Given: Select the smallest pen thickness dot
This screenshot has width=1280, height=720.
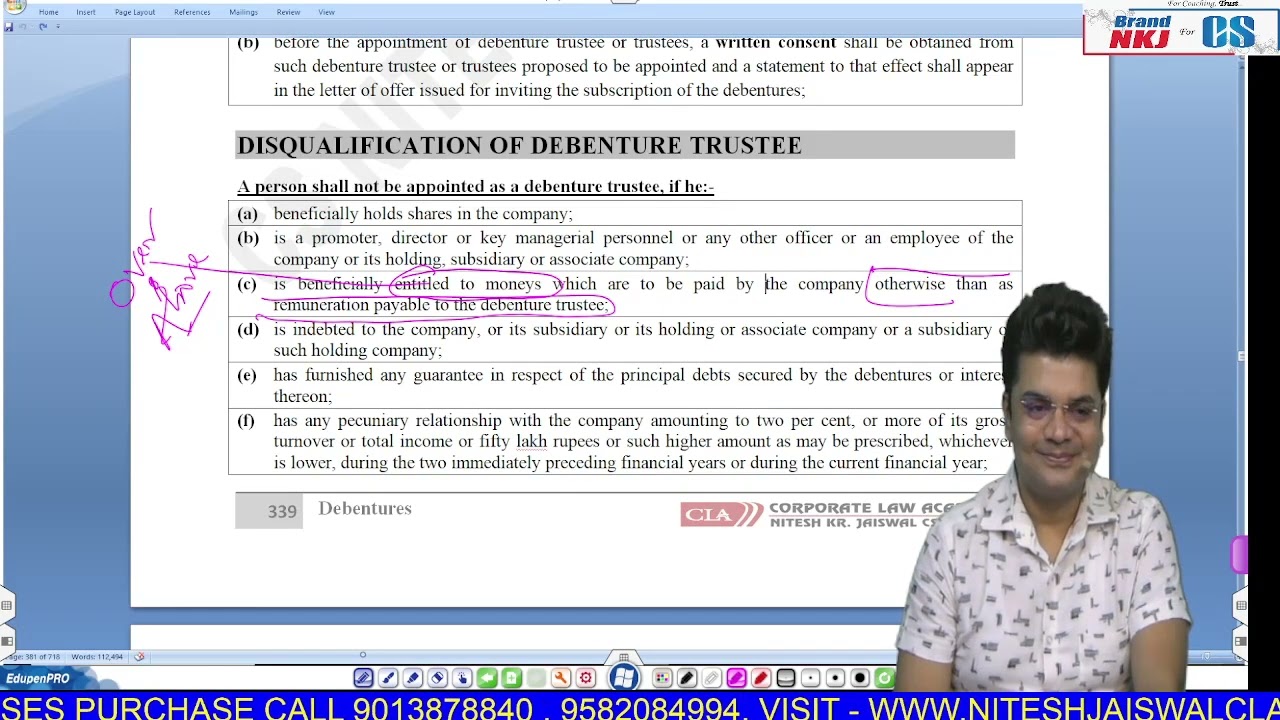Looking at the screenshot, I should pos(810,678).
